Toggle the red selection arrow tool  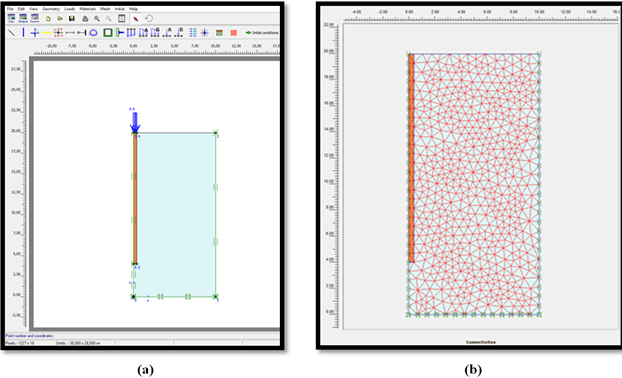[136, 18]
